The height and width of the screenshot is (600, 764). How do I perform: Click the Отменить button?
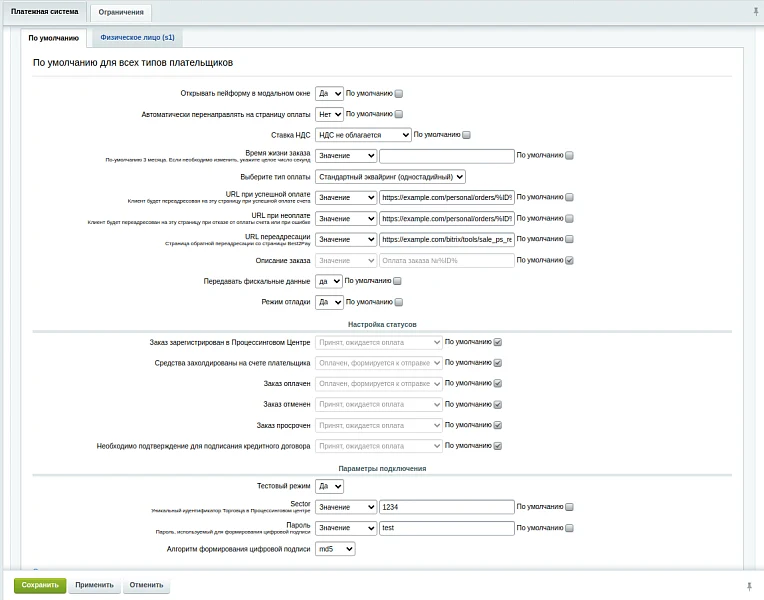pyautogui.click(x=146, y=585)
